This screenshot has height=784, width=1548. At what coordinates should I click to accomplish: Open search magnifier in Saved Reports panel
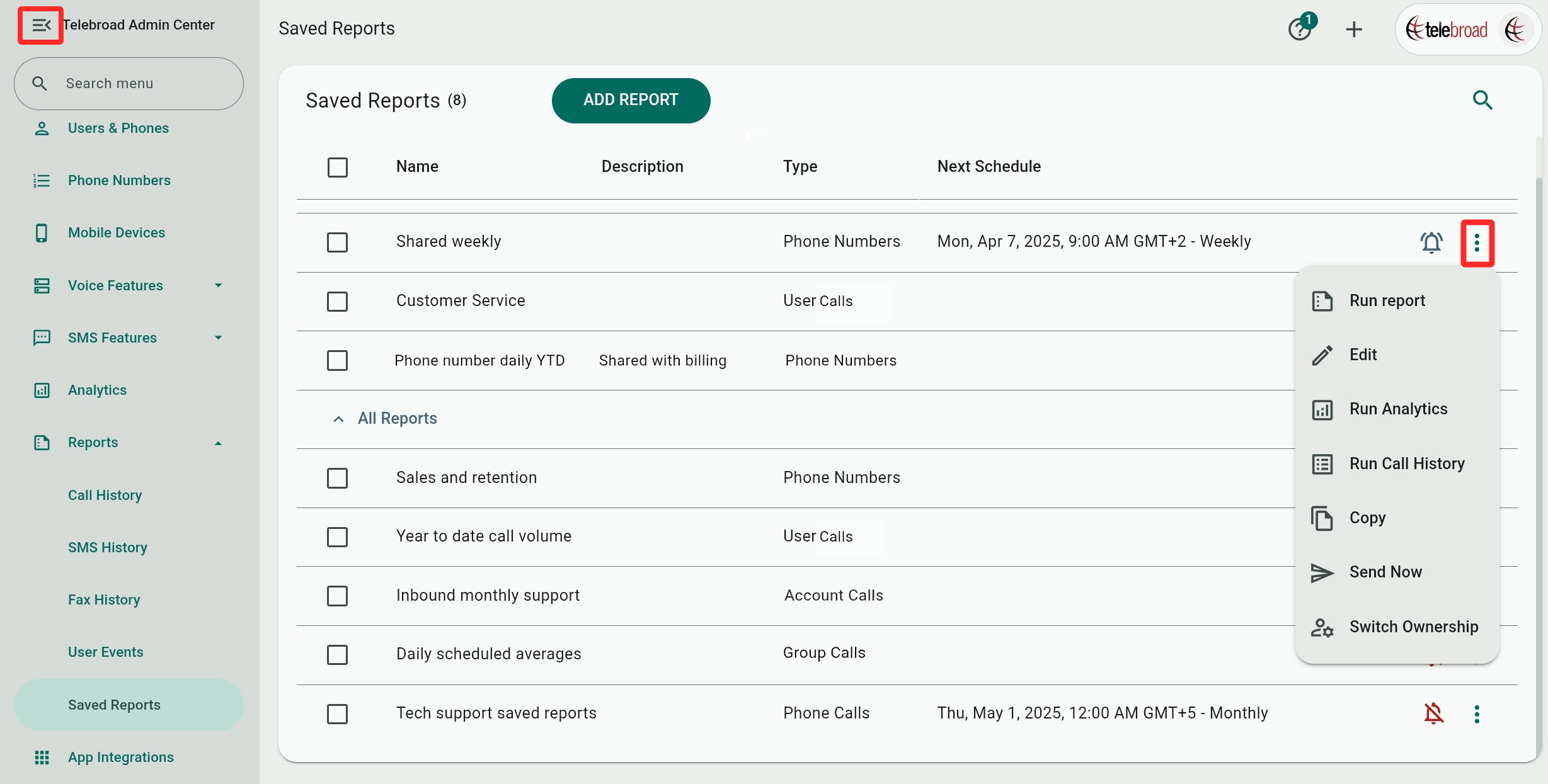tap(1482, 99)
